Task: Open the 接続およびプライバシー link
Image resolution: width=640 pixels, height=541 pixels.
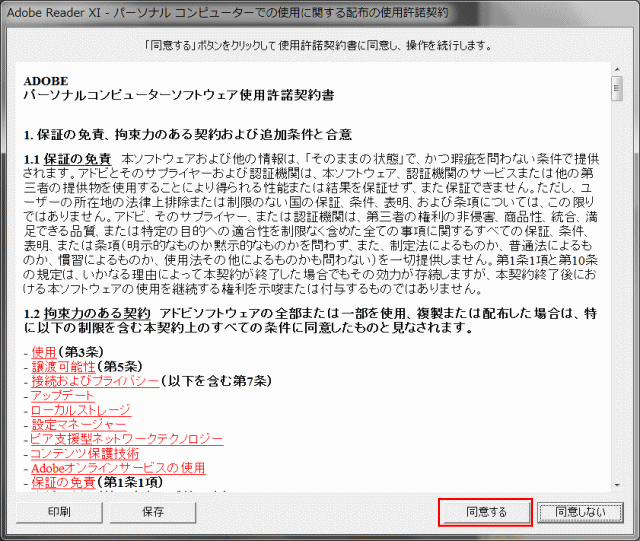Action: pyautogui.click(x=95, y=381)
